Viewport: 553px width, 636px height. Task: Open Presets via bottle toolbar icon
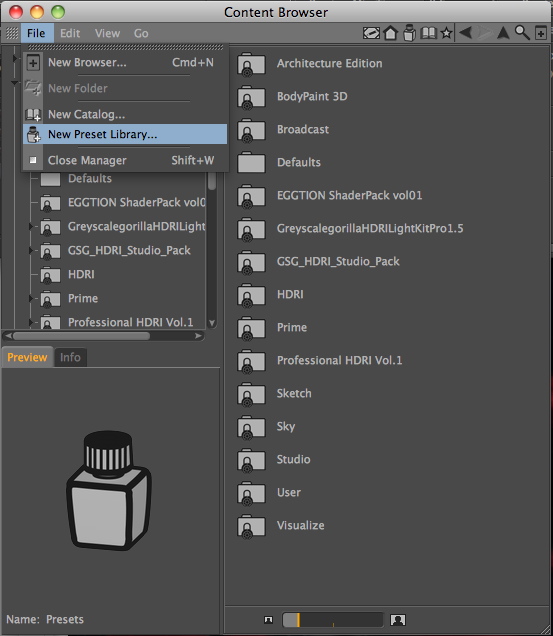pyautogui.click(x=409, y=33)
